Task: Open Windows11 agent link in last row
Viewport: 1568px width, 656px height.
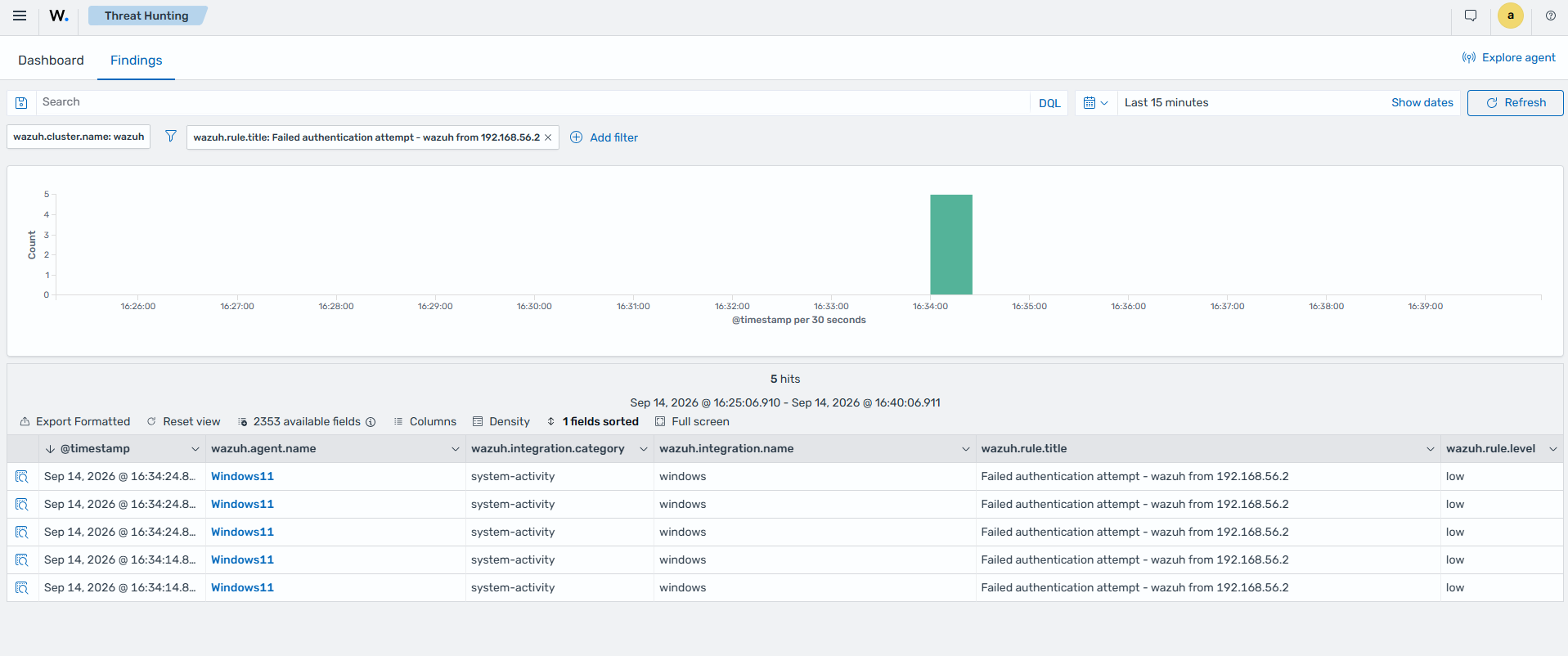Action: click(242, 588)
